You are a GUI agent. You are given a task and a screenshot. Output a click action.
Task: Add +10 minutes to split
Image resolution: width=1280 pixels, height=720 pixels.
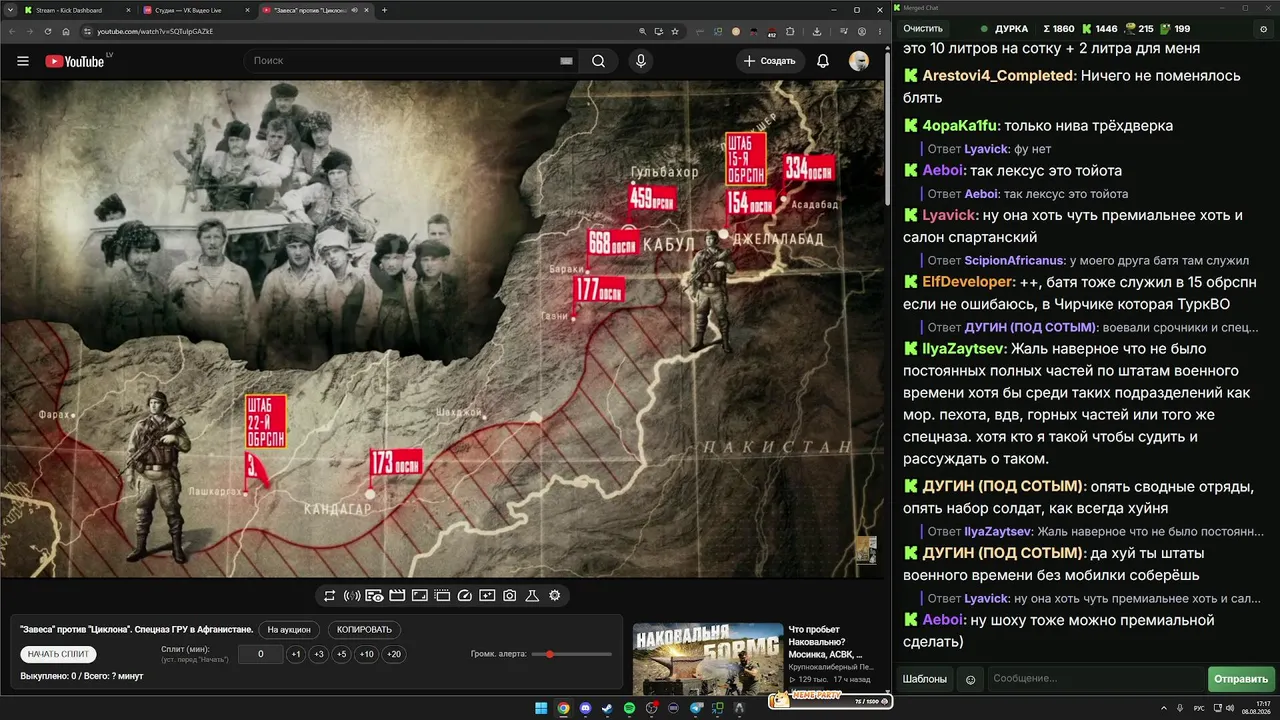coord(367,654)
